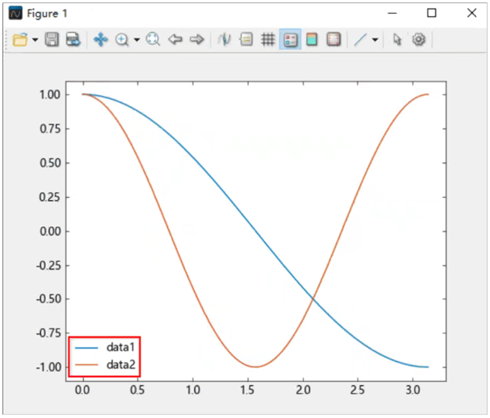Go forward to next view arrow
Viewport: 490px width, 418px height.
tap(197, 39)
